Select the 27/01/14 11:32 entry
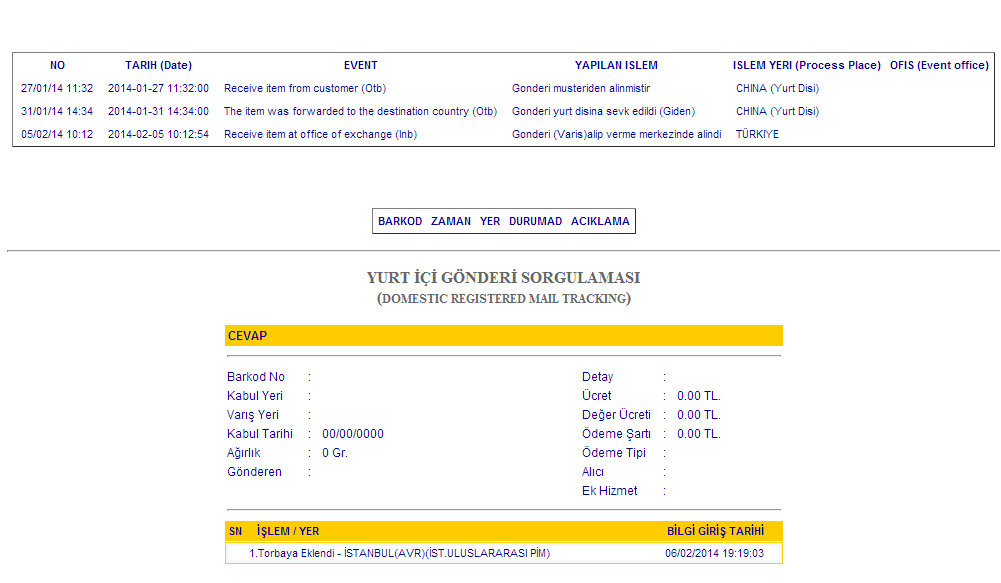Screen dimensions: 1001x583 click(57, 88)
